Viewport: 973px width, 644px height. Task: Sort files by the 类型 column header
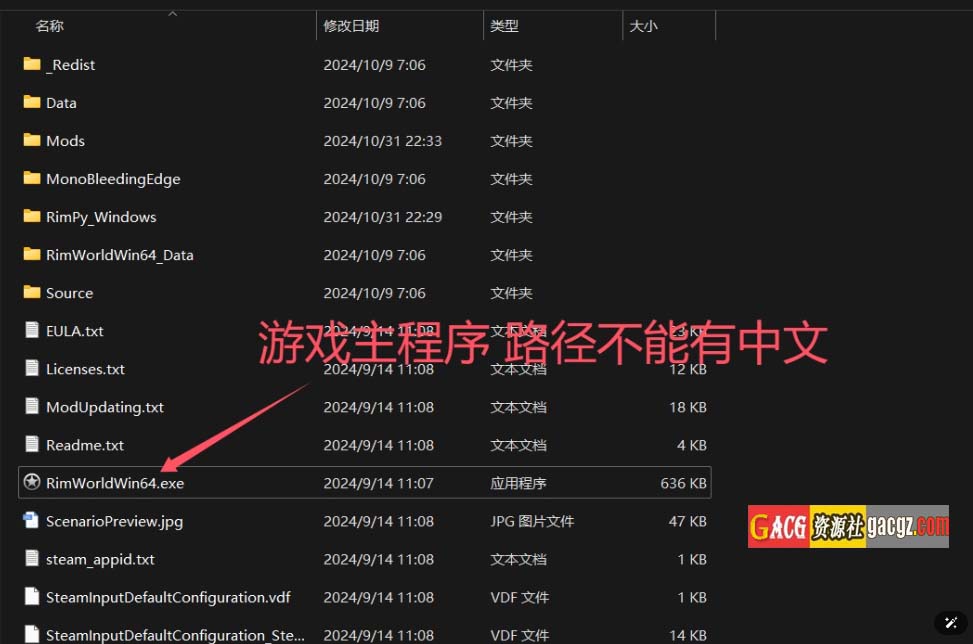(504, 26)
